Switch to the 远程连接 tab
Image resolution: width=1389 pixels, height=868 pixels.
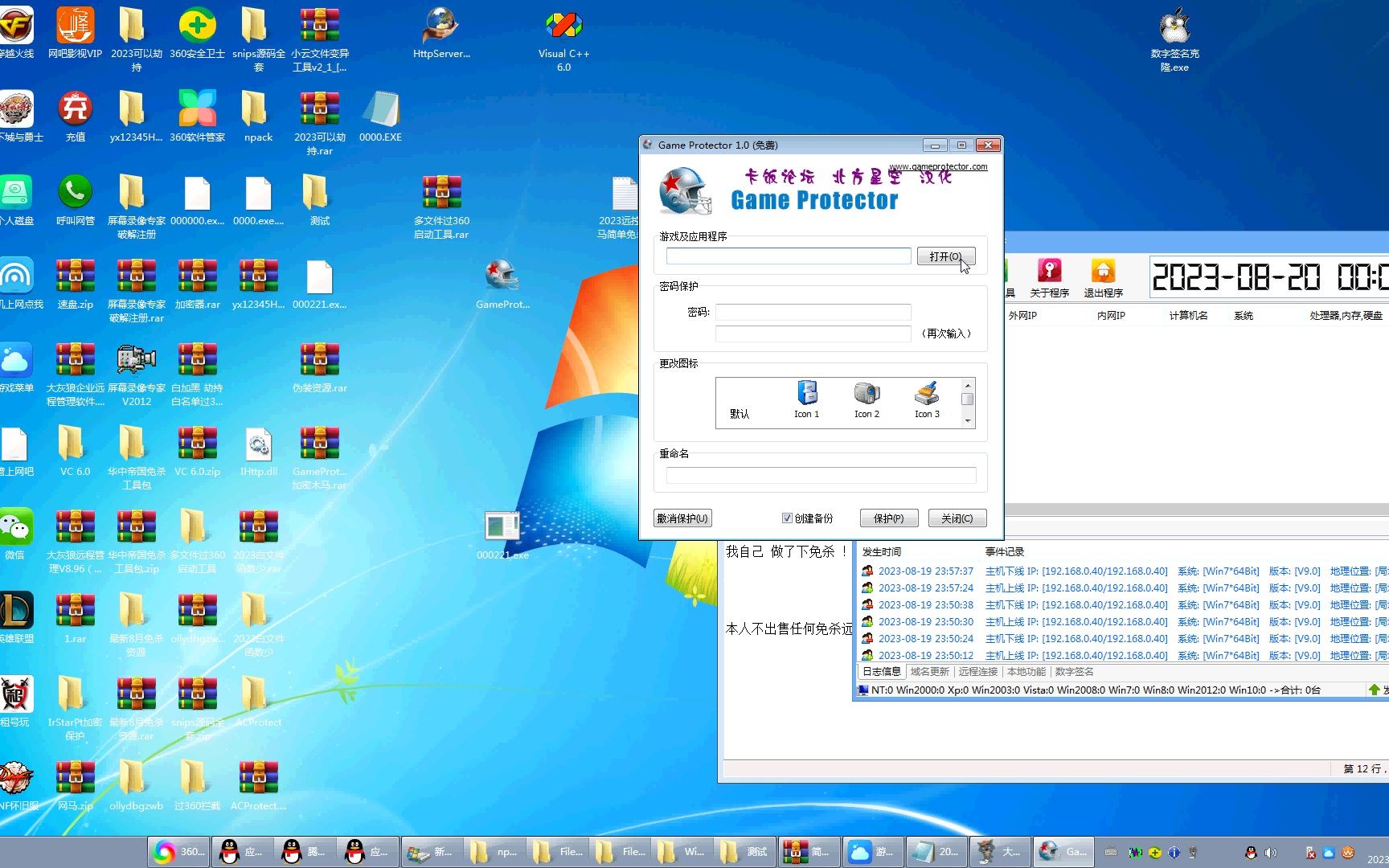(977, 672)
